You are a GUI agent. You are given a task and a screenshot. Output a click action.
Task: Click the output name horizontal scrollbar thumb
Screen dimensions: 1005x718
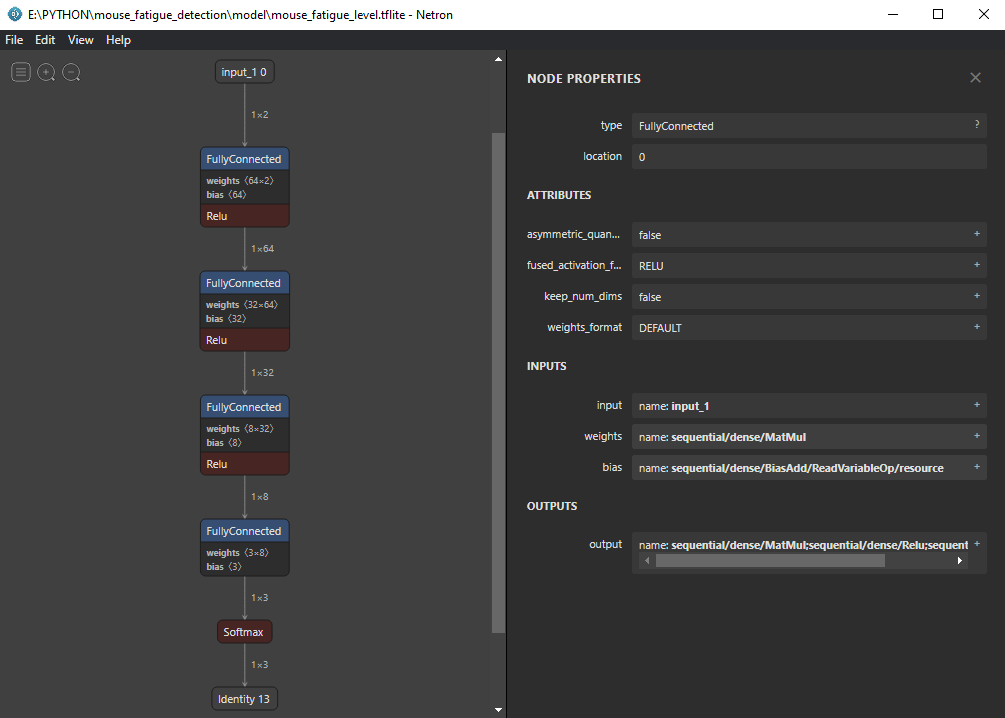[770, 561]
